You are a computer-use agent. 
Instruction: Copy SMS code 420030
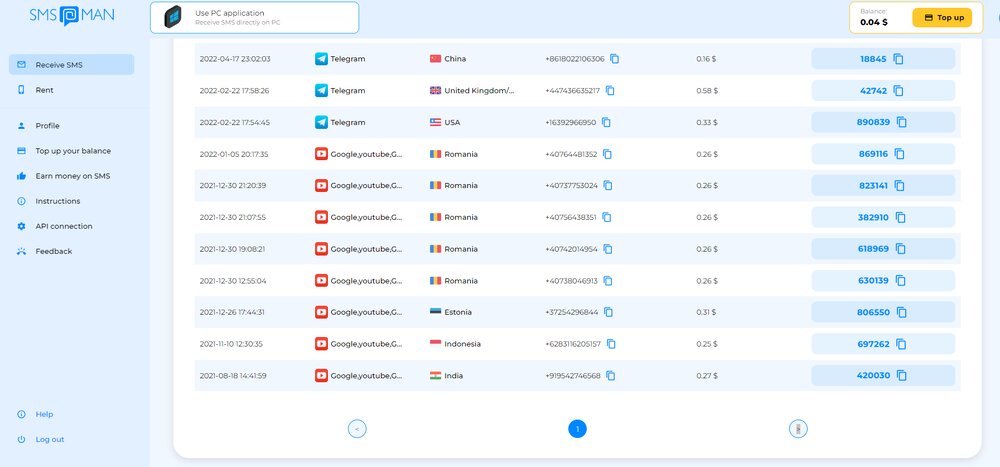click(x=901, y=376)
